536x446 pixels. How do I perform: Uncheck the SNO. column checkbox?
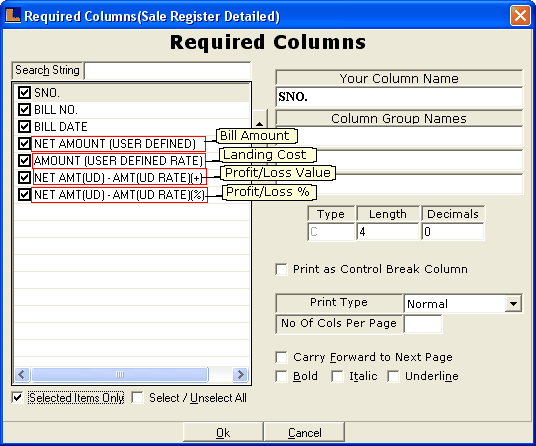tap(24, 93)
